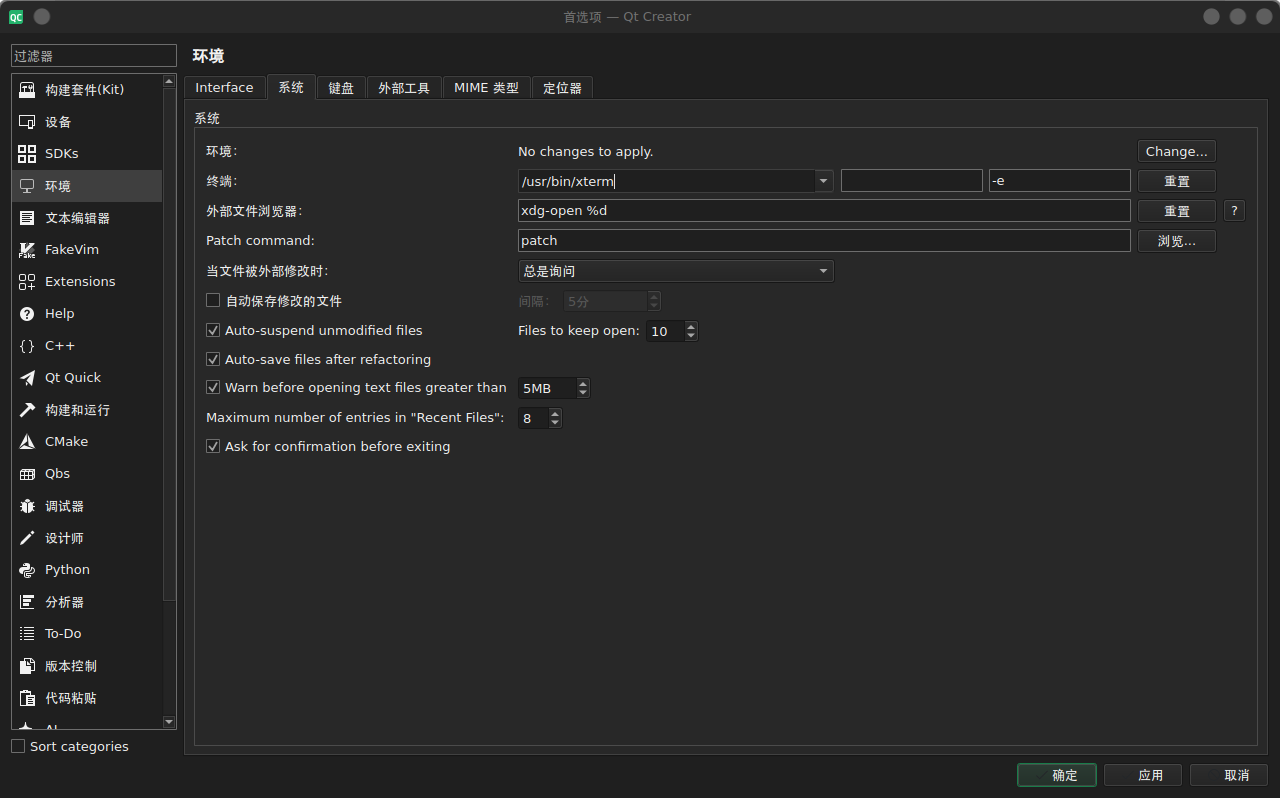
Task: Focus the /usr/bin/xterm terminal field
Action: 666,181
